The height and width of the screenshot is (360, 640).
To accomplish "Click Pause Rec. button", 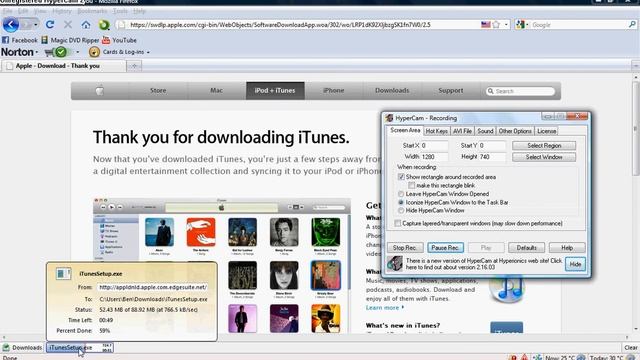I will coord(445,248).
